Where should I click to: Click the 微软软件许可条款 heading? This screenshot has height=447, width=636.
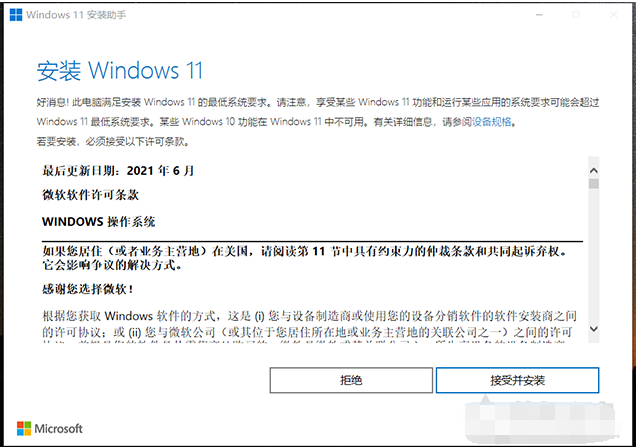[x=90, y=195]
